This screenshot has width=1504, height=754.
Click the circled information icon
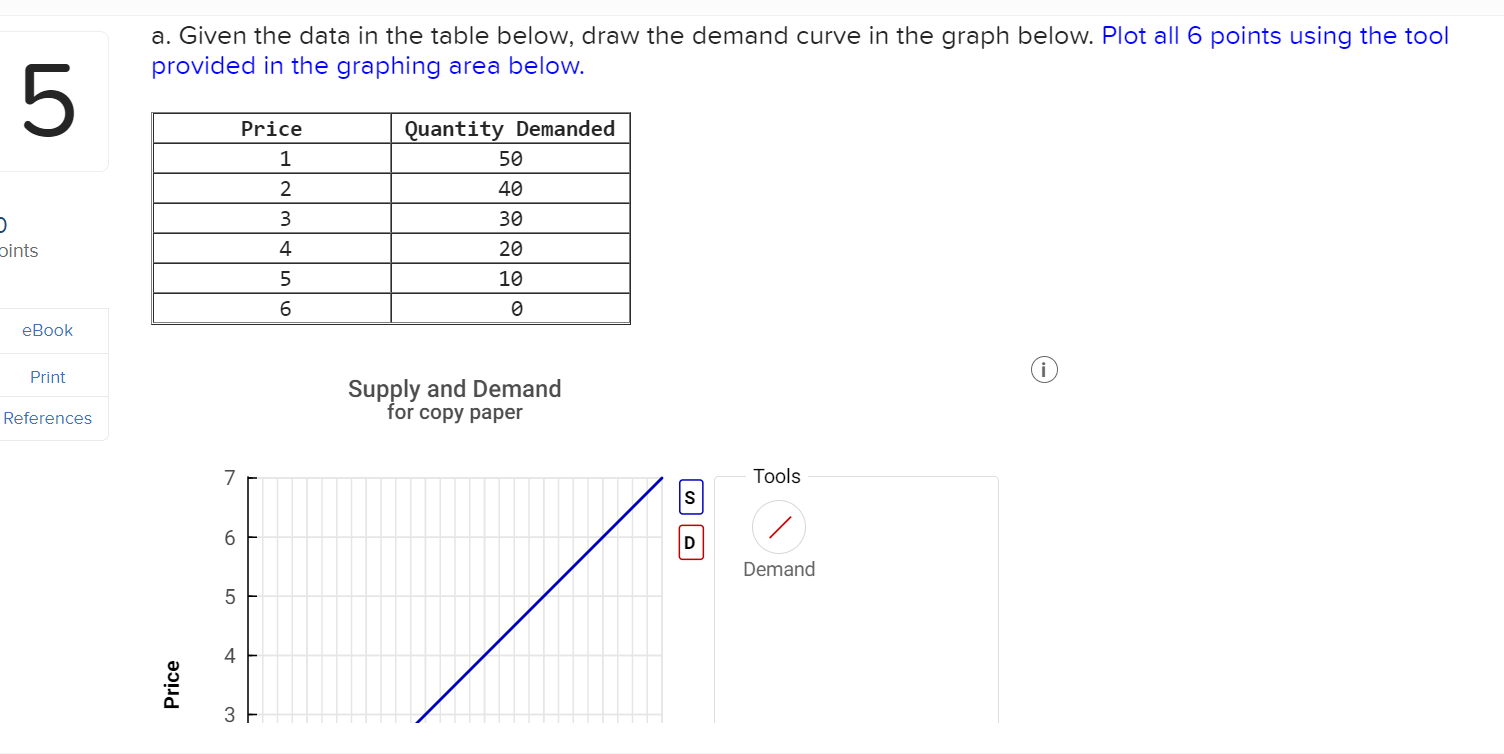coord(1043,369)
